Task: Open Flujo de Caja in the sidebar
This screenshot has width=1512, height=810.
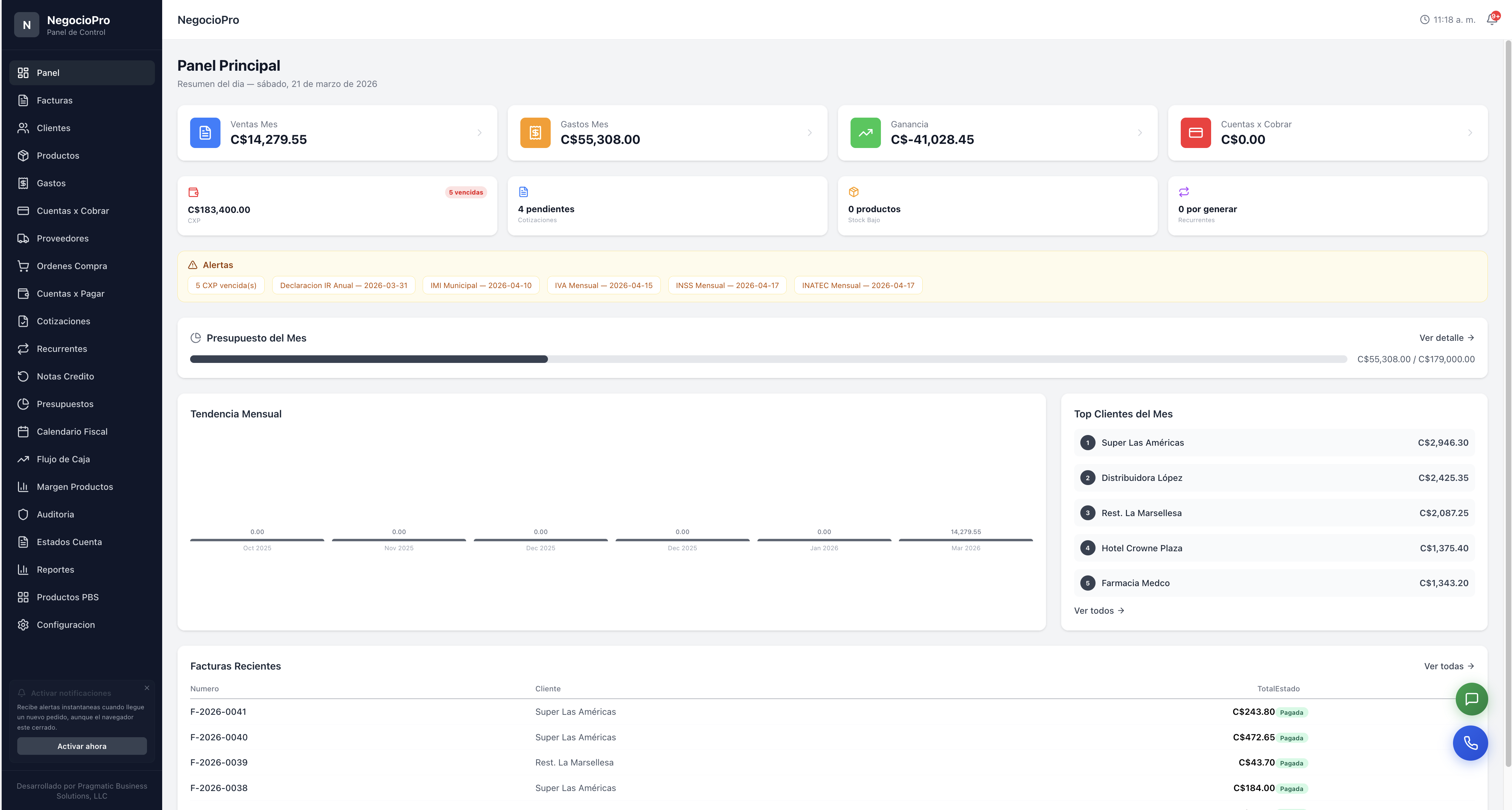Action: 63,459
